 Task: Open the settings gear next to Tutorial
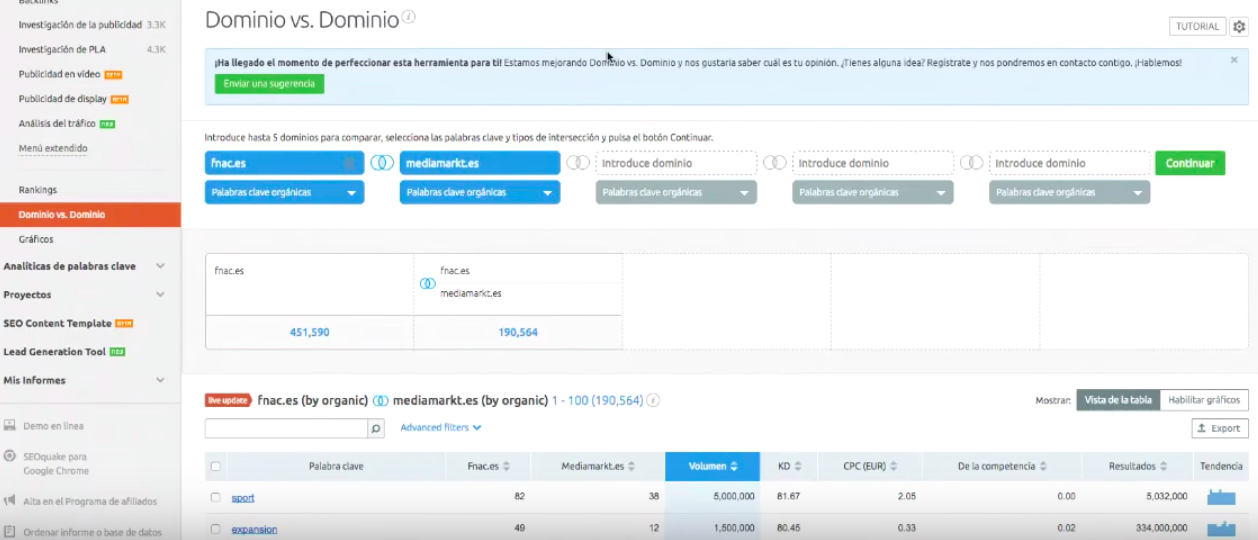(1239, 27)
